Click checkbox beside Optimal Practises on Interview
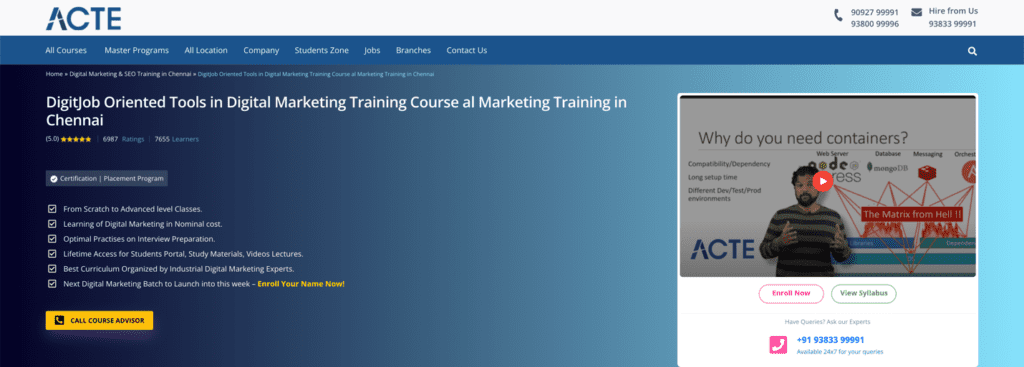The width and height of the screenshot is (1024, 367). coord(52,239)
